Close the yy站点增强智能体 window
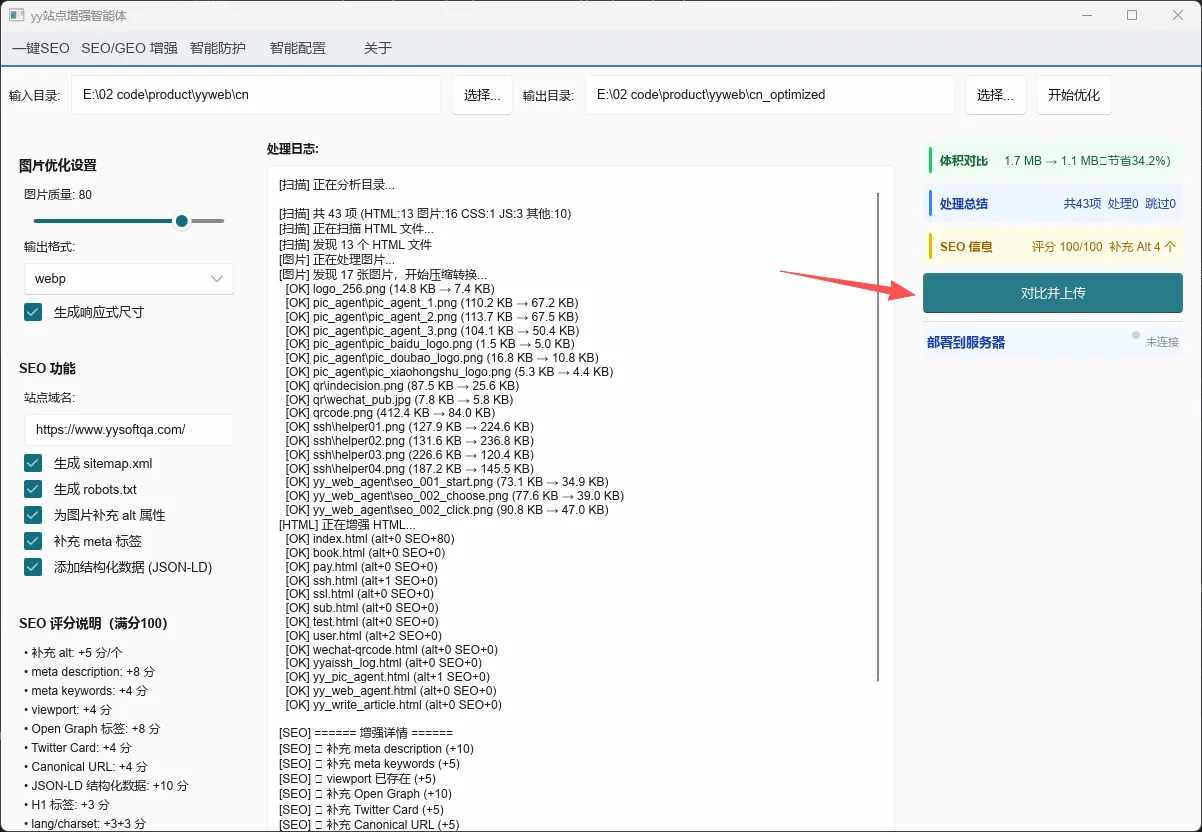The width and height of the screenshot is (1202, 832). click(x=1178, y=15)
